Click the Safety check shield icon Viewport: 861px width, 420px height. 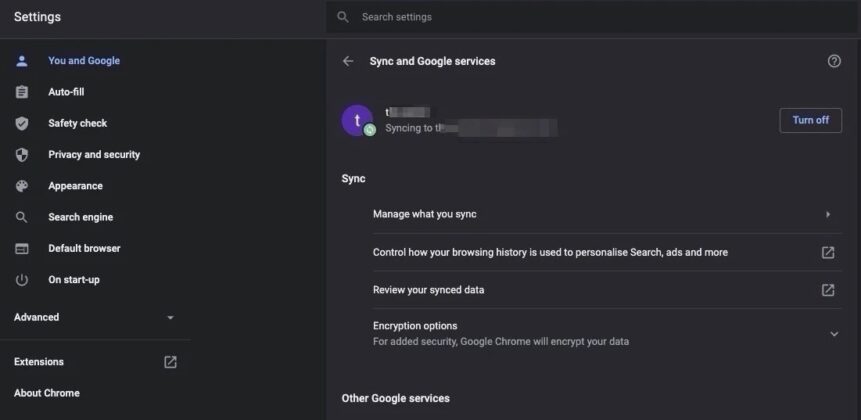[x=21, y=124]
